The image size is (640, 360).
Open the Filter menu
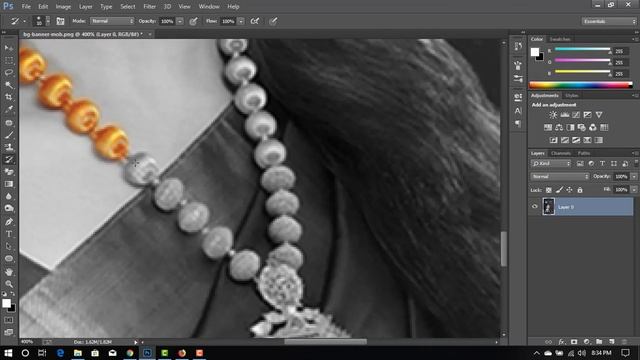click(x=149, y=7)
